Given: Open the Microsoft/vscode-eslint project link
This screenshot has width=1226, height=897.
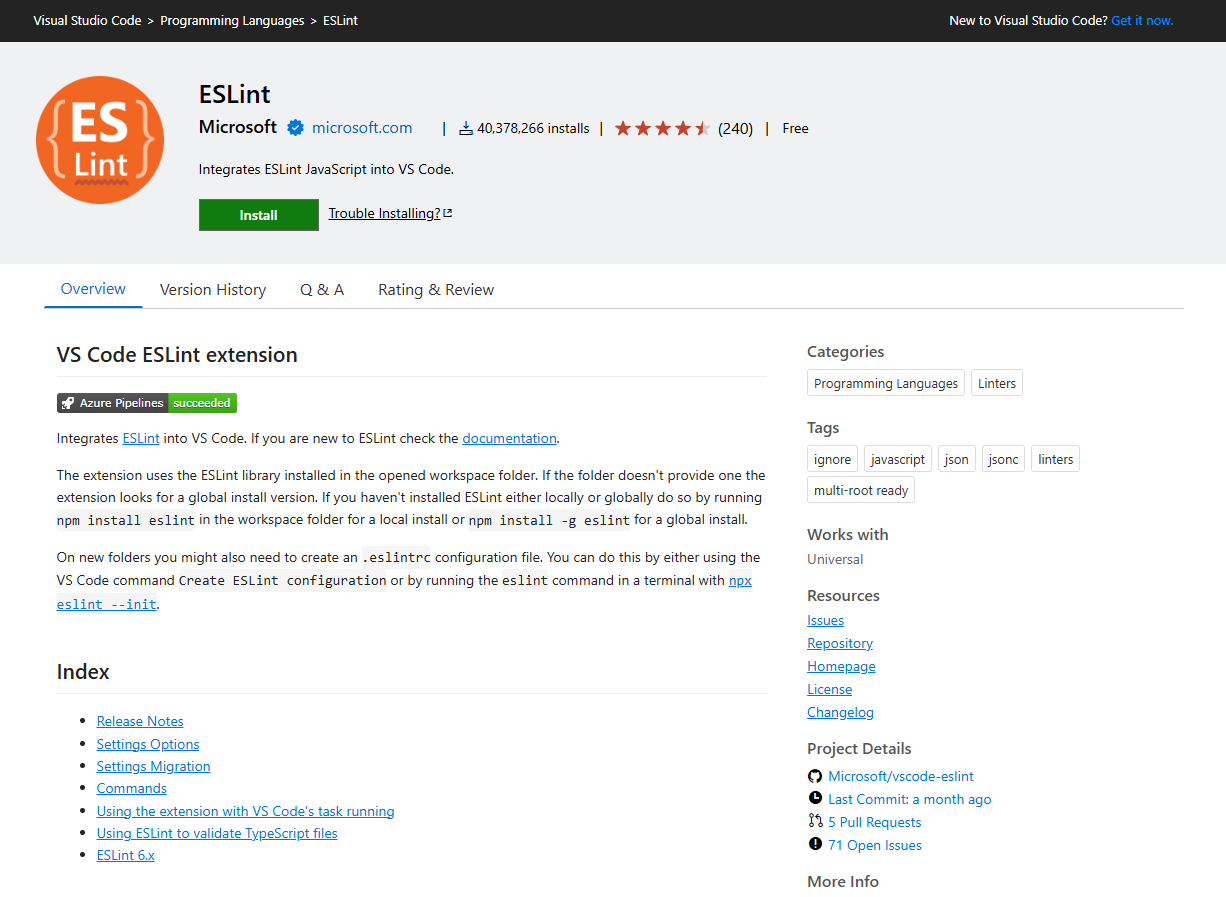Looking at the screenshot, I should coord(901,776).
